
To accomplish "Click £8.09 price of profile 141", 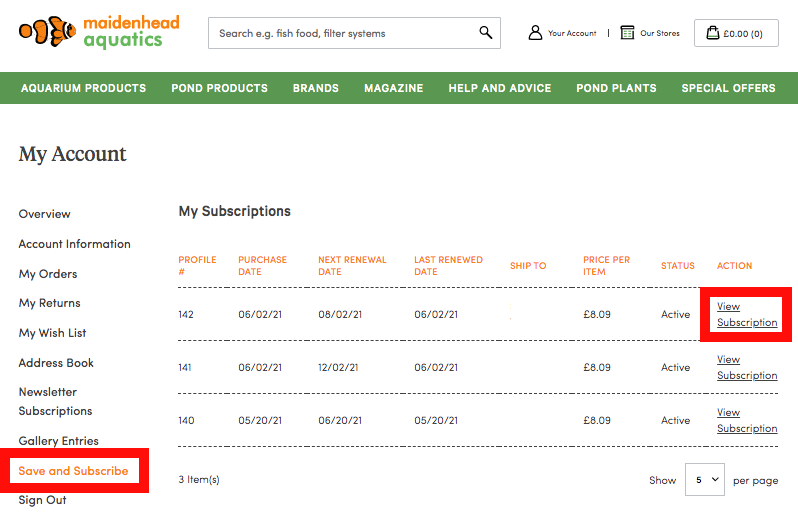I will (x=596, y=367).
